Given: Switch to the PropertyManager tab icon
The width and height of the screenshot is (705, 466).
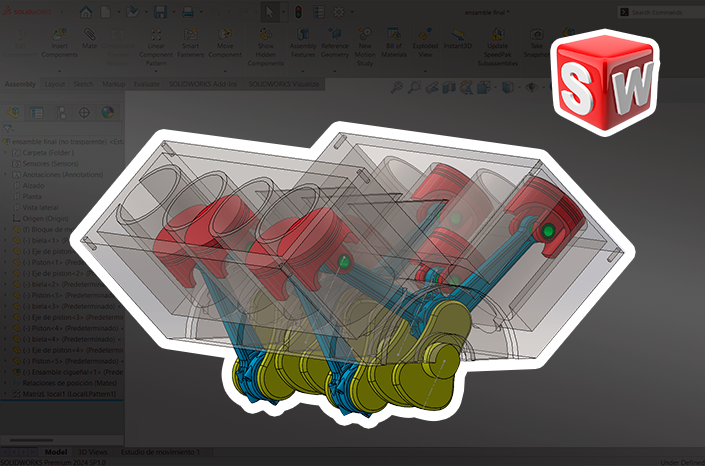Looking at the screenshot, I should click(x=36, y=112).
